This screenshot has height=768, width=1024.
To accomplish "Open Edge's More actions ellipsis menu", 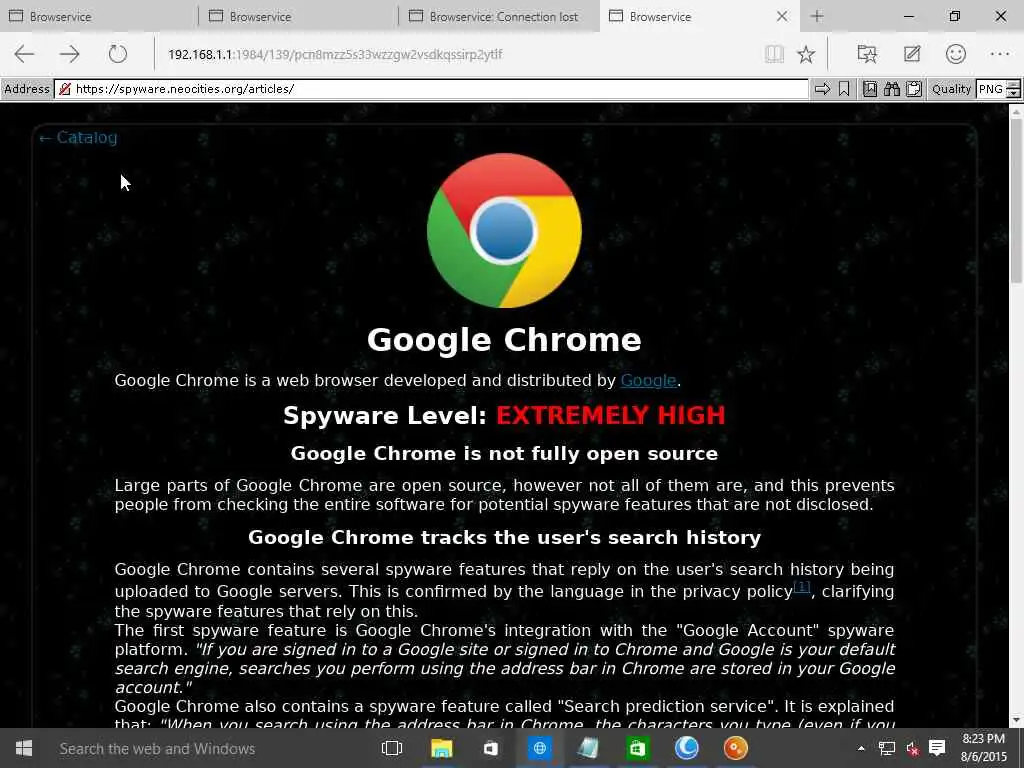I will click(1000, 54).
